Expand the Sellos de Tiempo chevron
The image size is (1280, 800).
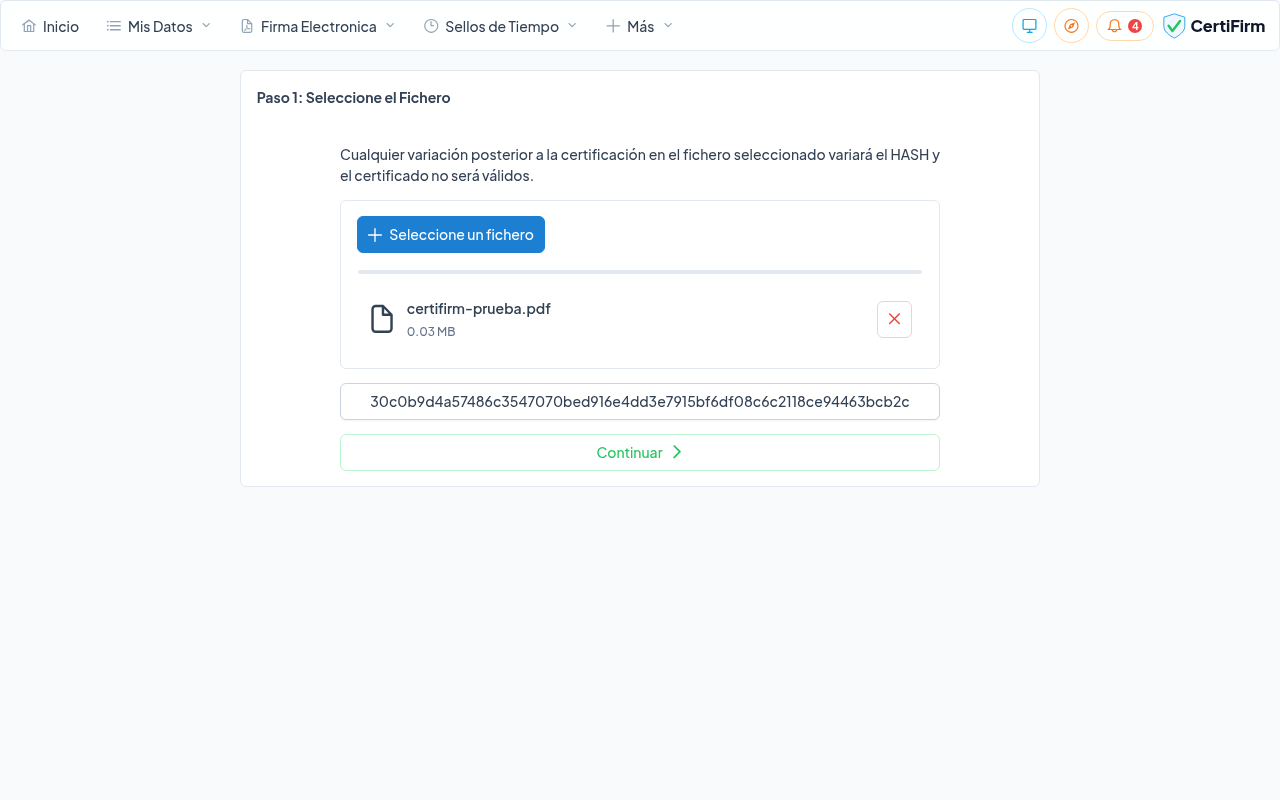point(572,25)
